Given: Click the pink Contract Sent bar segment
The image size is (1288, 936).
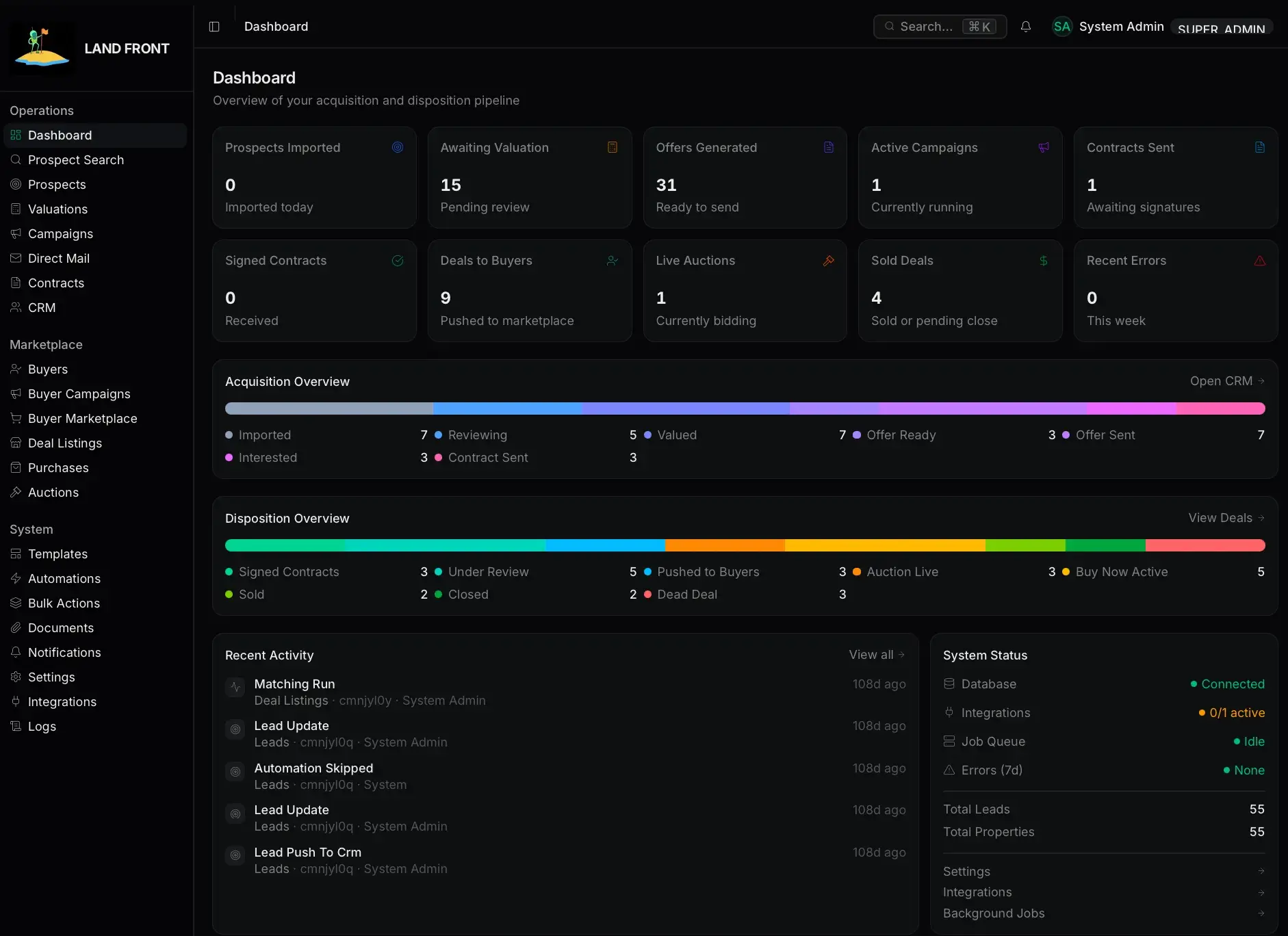Looking at the screenshot, I should coord(1221,408).
